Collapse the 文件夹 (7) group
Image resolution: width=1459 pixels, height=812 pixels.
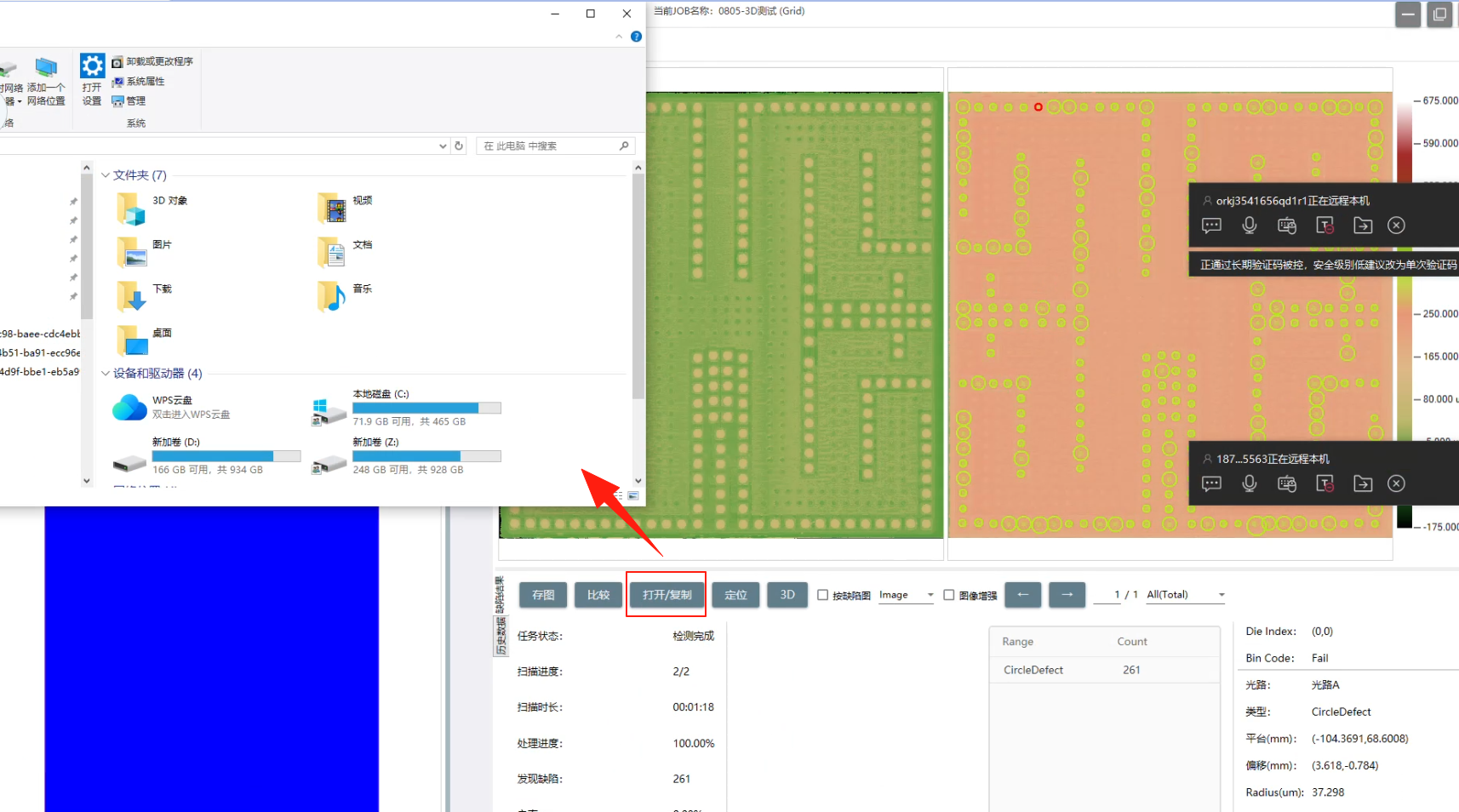pos(106,175)
